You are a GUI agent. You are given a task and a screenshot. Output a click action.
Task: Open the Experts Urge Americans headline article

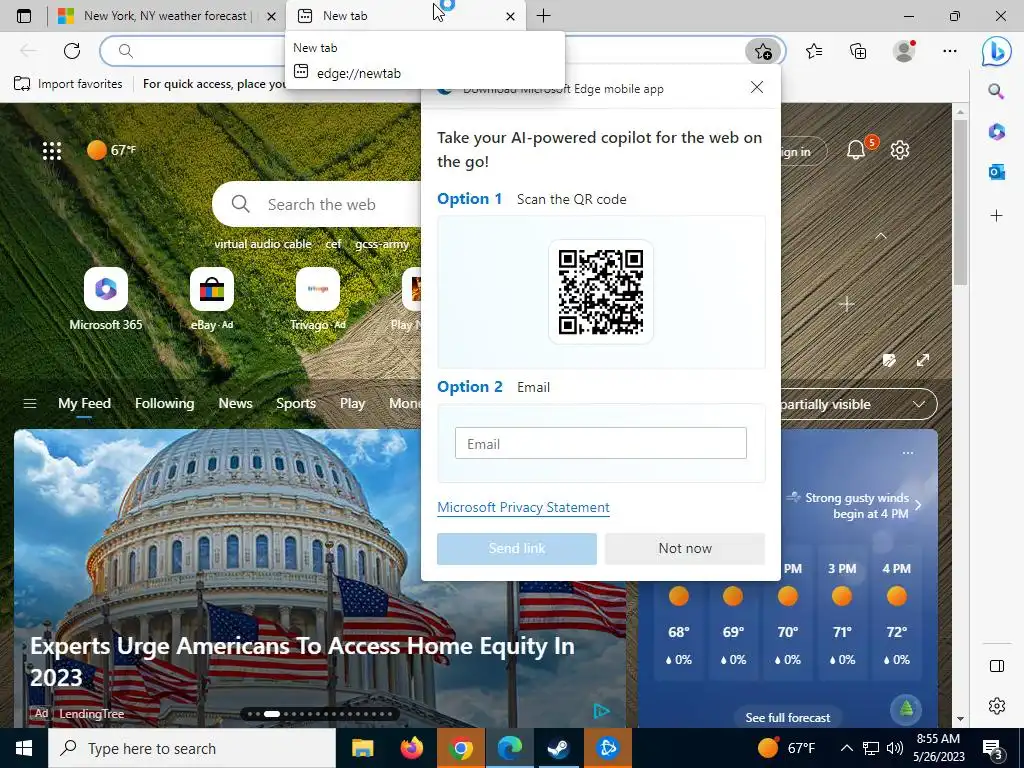[x=302, y=661]
